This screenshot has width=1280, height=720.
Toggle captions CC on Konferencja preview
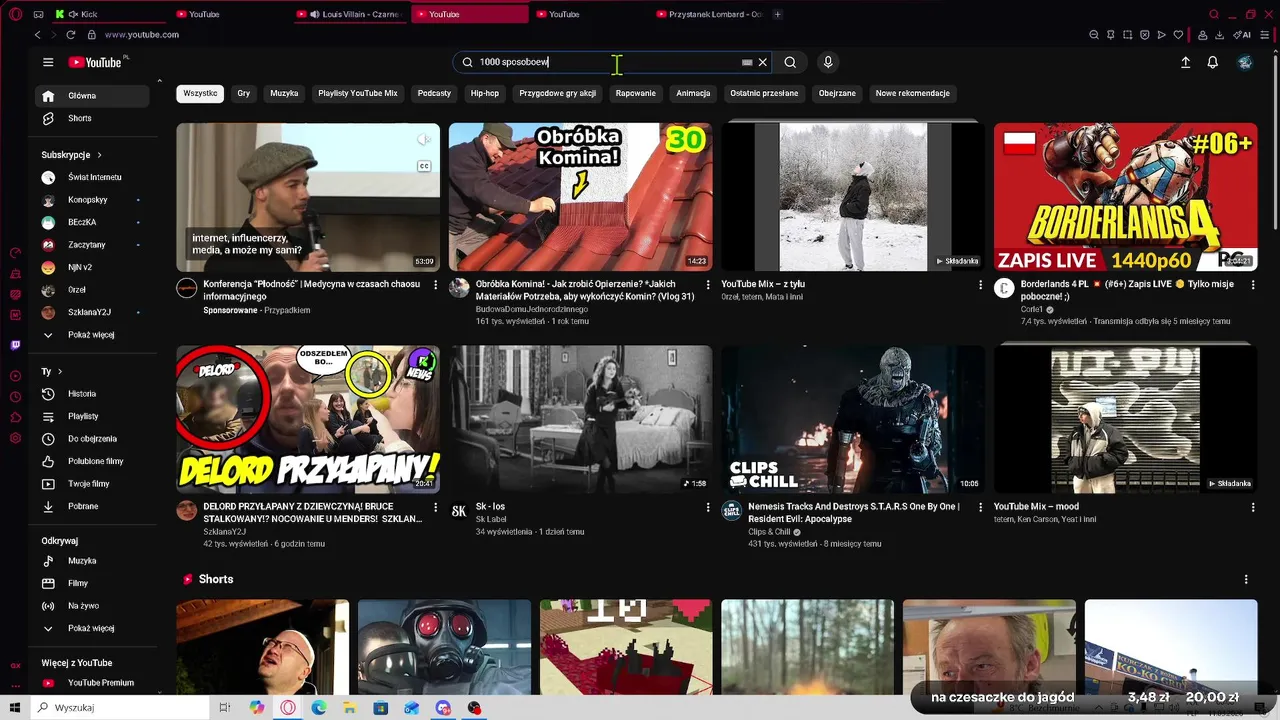(x=424, y=166)
